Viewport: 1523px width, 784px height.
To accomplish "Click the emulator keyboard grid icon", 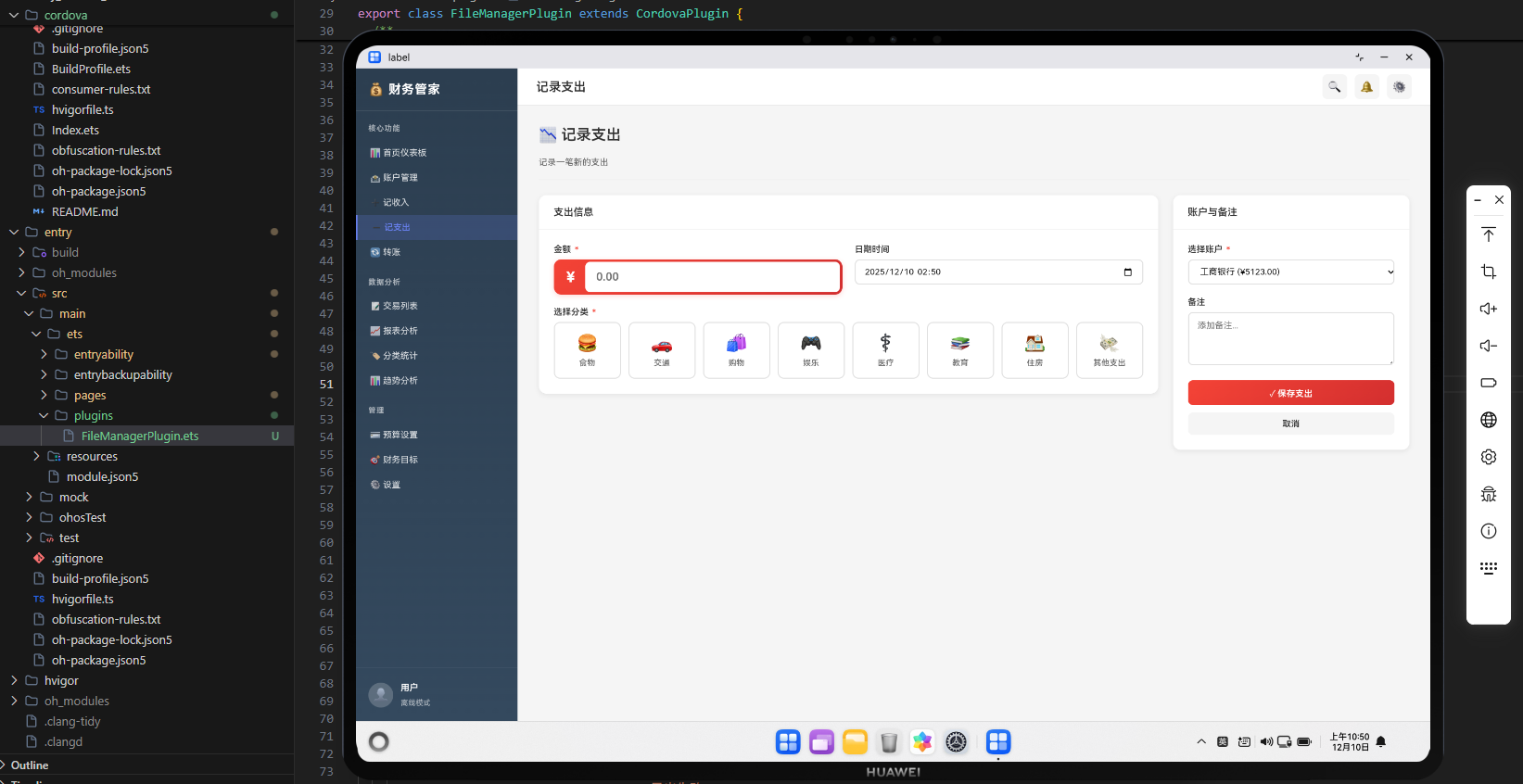I will tap(1489, 568).
